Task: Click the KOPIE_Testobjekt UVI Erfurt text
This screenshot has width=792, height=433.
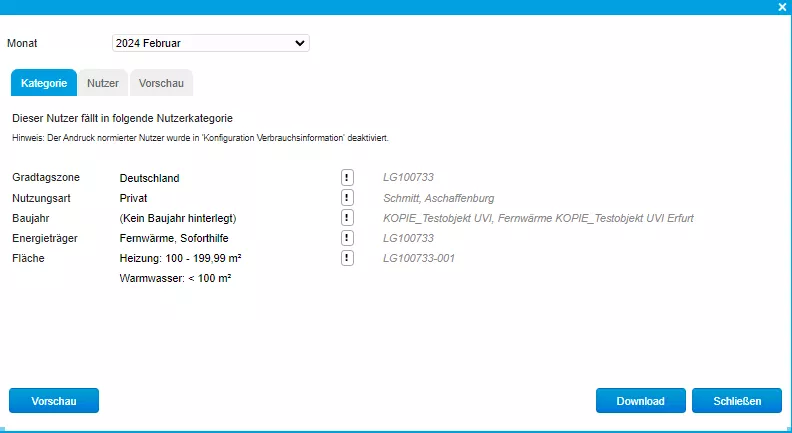Action: pos(538,218)
